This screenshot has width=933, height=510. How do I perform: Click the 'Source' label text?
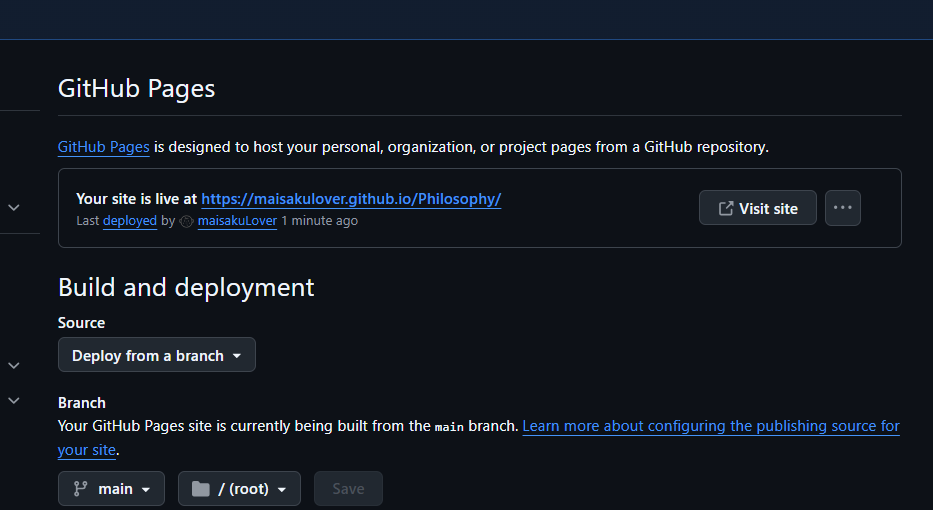[82, 323]
